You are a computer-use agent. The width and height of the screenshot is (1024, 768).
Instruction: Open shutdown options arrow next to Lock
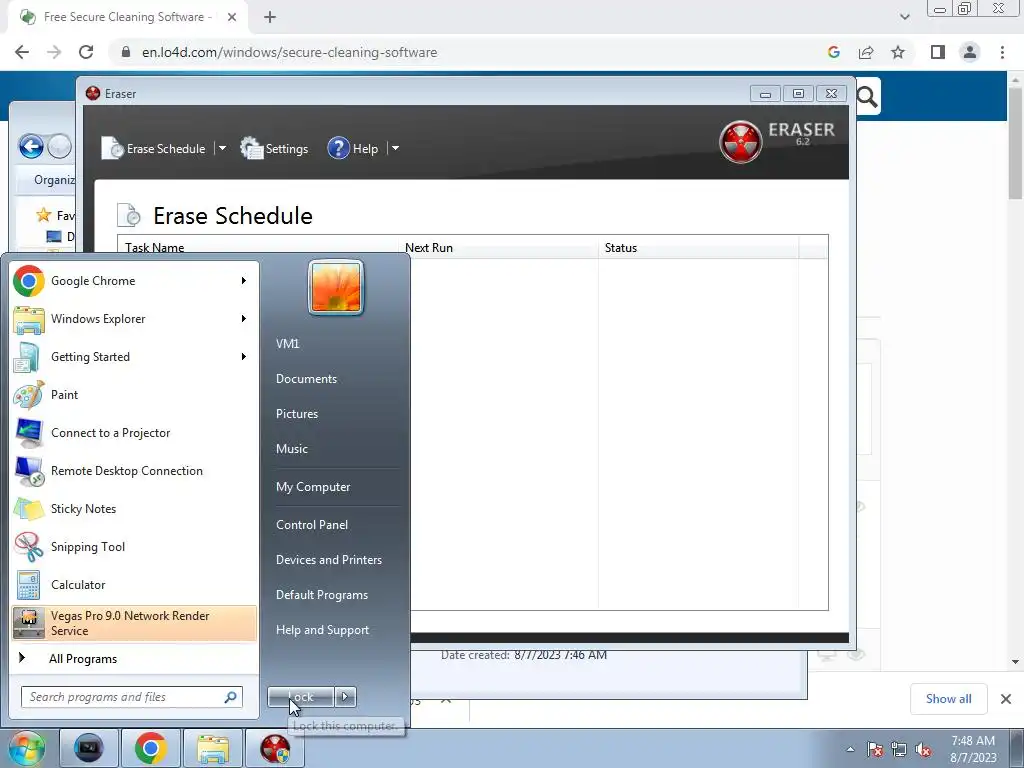[x=345, y=697]
